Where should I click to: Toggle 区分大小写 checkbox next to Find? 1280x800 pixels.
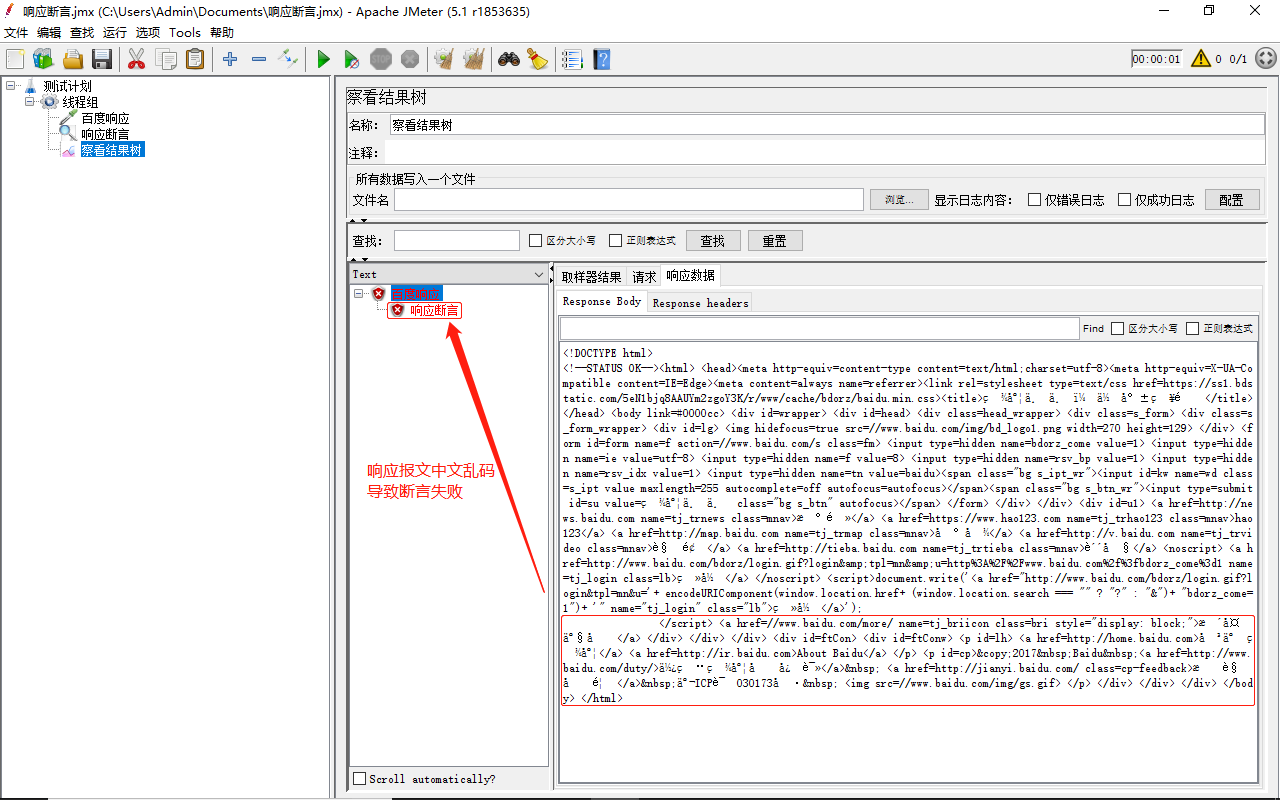coord(1118,328)
